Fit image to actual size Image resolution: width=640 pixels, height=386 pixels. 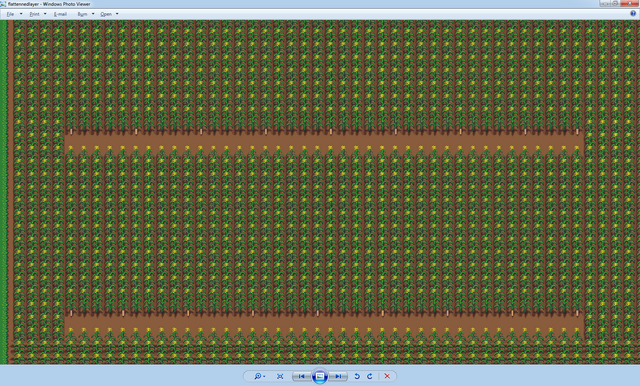pyautogui.click(x=280, y=376)
